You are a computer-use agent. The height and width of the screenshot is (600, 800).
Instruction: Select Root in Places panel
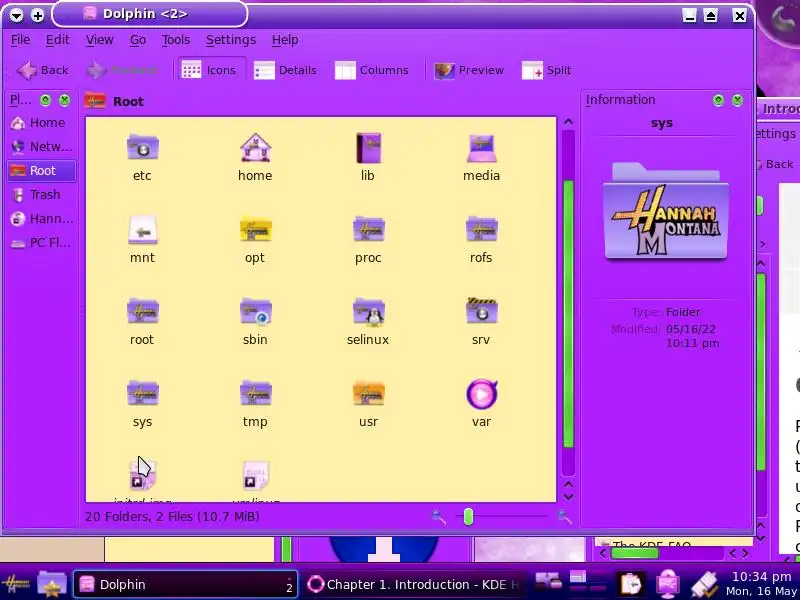click(x=42, y=171)
